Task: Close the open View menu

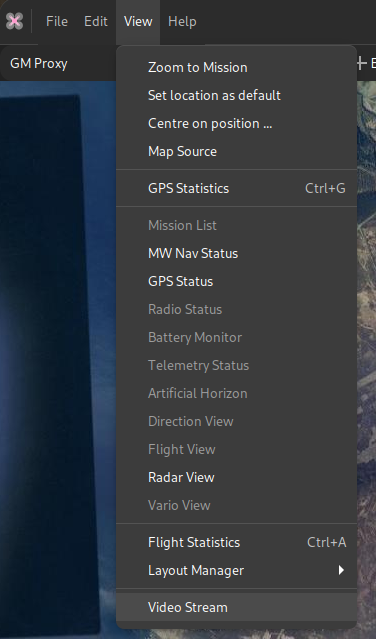Action: (138, 21)
